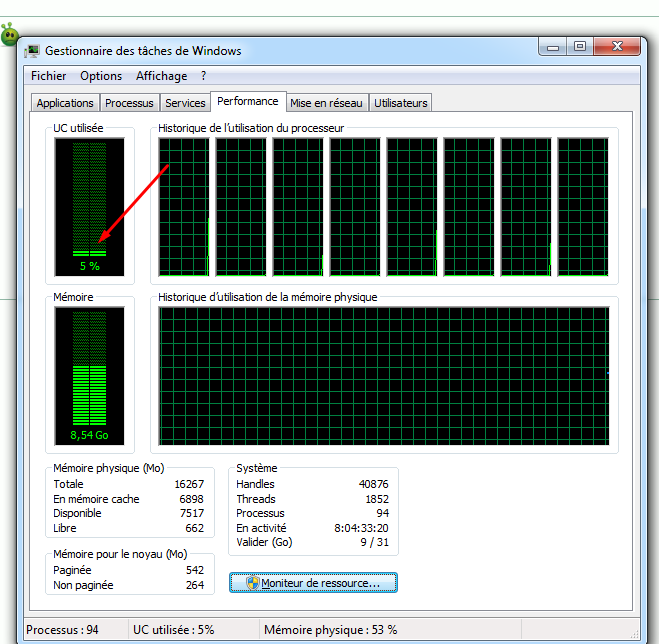This screenshot has height=644, width=659.
Task: Click the Processus value 94 under Système
Action: tap(382, 513)
